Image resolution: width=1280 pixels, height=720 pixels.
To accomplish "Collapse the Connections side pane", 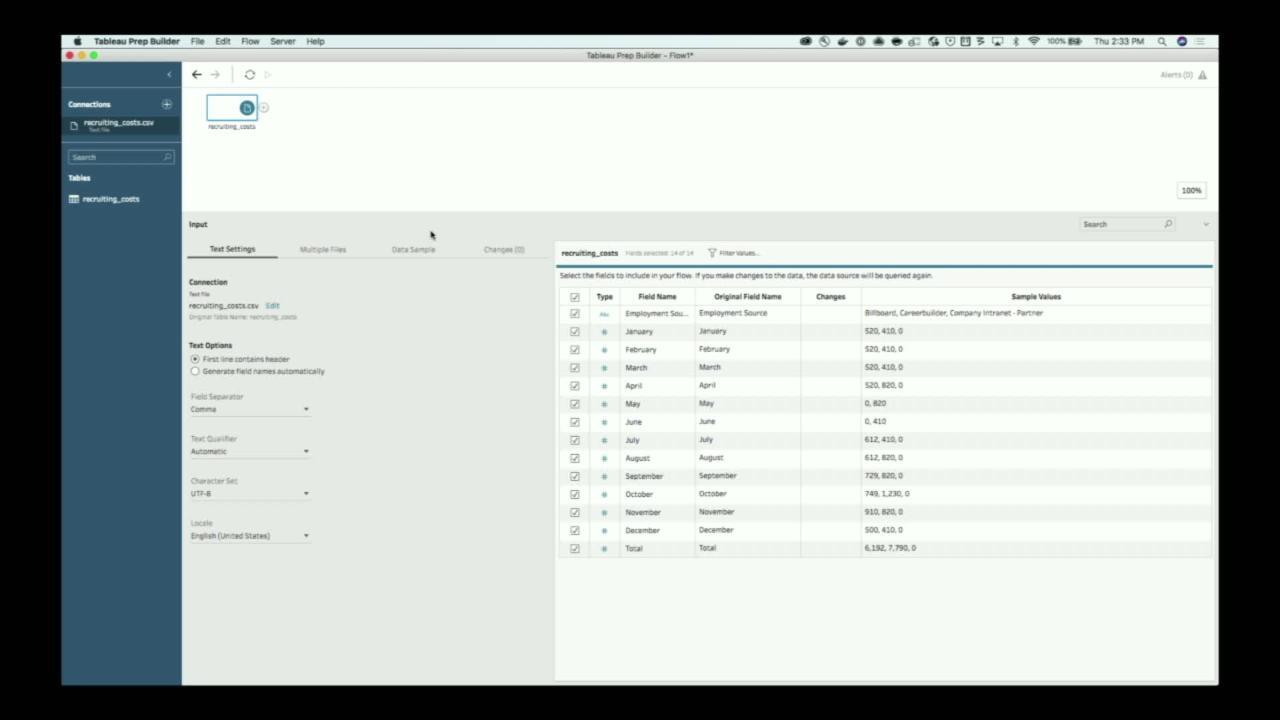I will tap(169, 75).
